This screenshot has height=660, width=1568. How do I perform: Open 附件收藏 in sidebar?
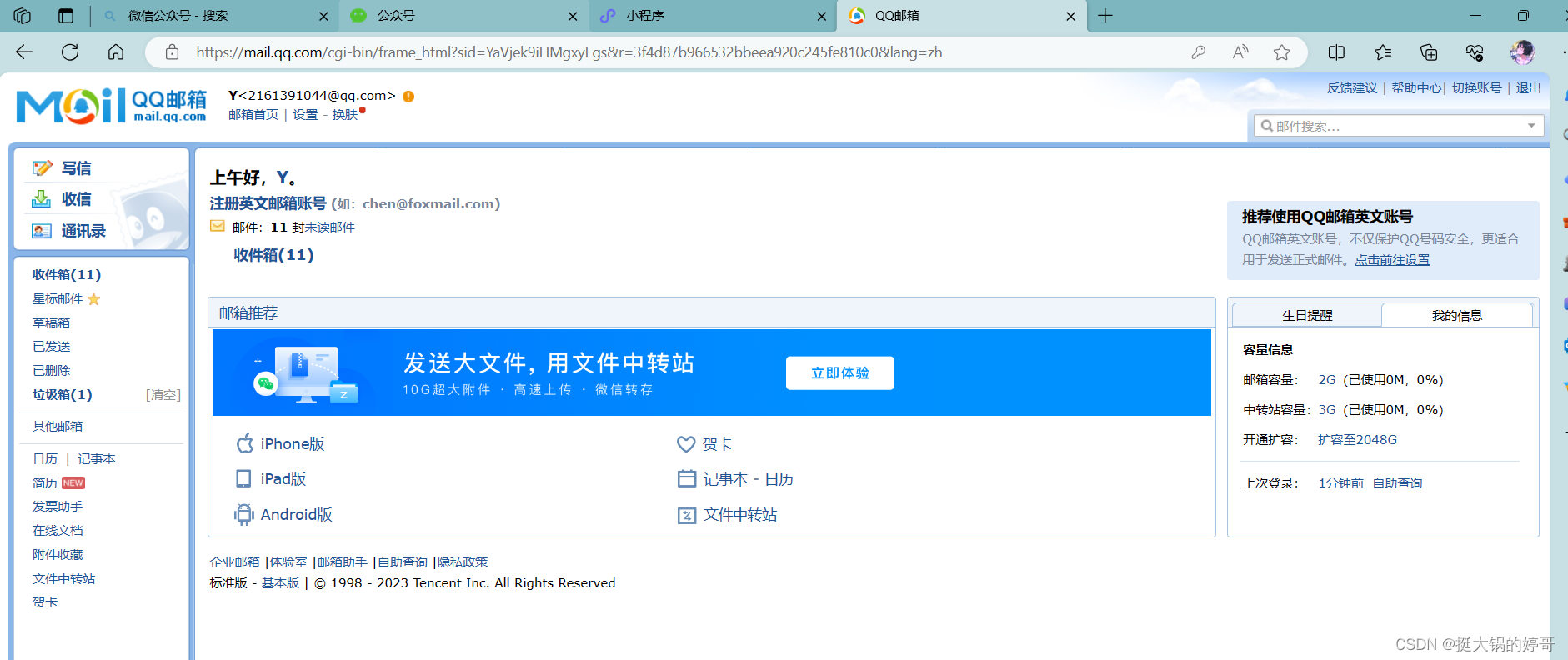pos(58,554)
